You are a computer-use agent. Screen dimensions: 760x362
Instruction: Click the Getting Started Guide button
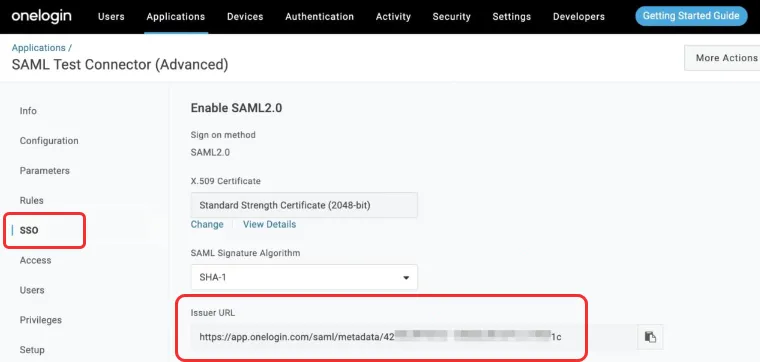(x=691, y=16)
